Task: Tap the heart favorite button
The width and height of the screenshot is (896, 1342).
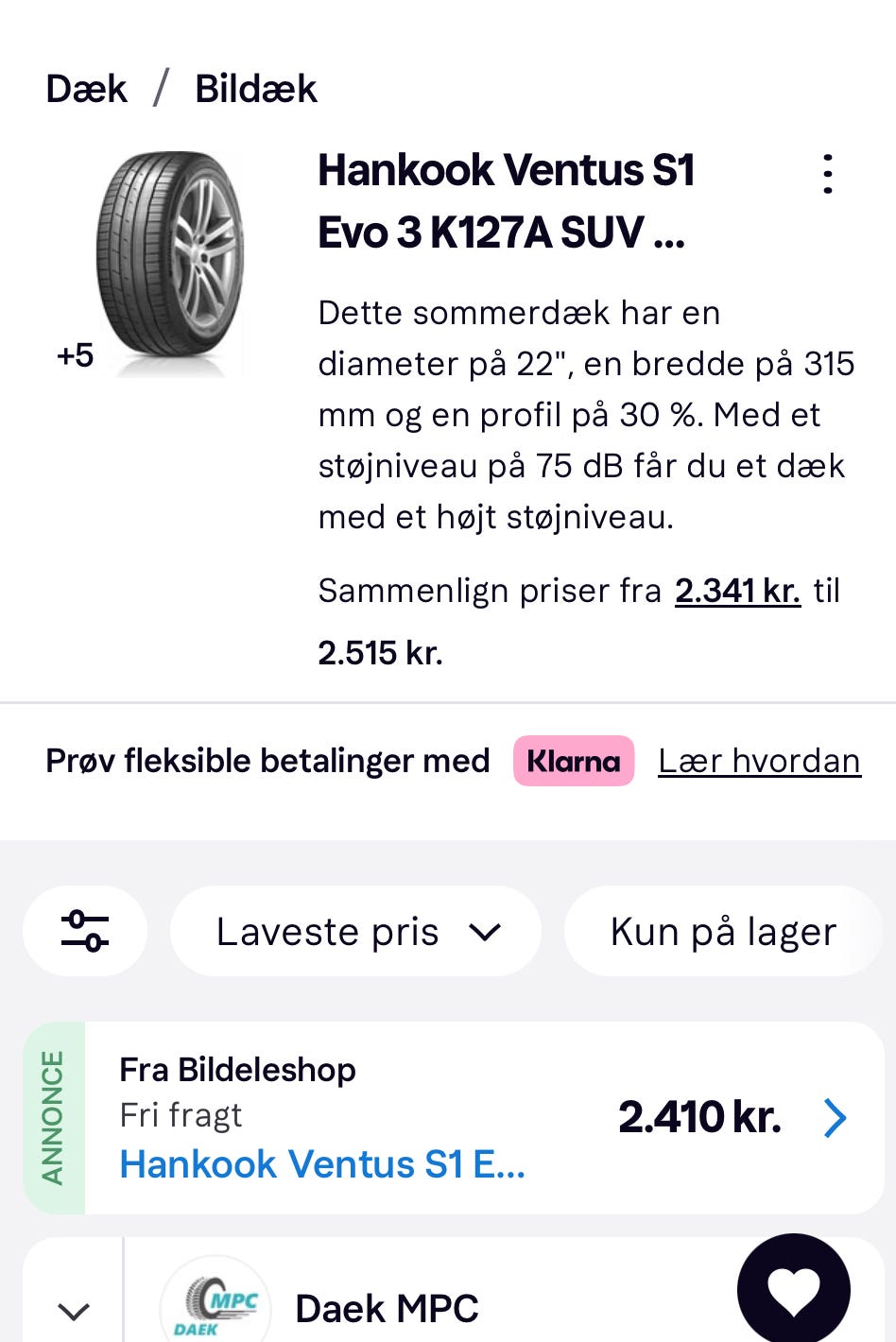Action: coord(793,1289)
